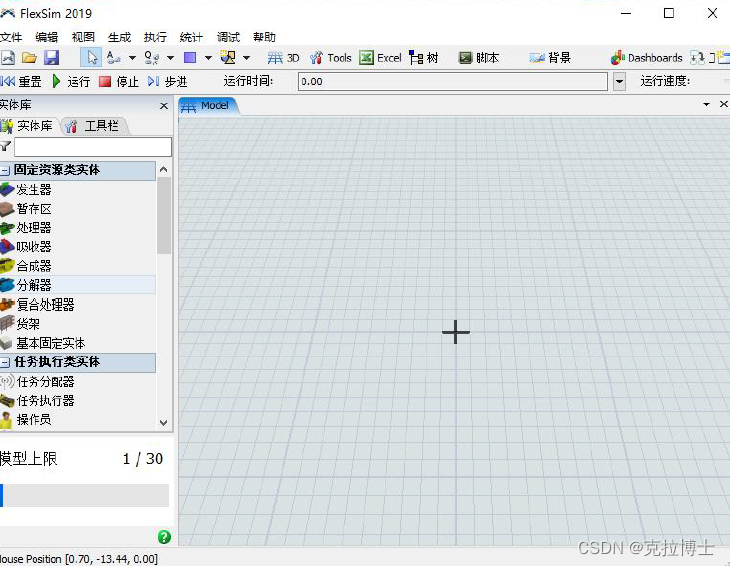Open the Excel interface
Viewport: 730px width, 566px height.
click(x=380, y=58)
